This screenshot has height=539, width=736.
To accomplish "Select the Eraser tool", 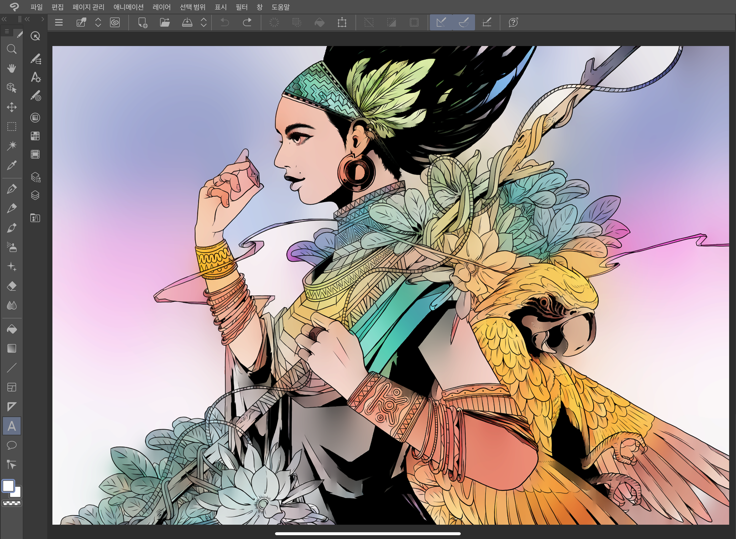I will click(x=12, y=286).
